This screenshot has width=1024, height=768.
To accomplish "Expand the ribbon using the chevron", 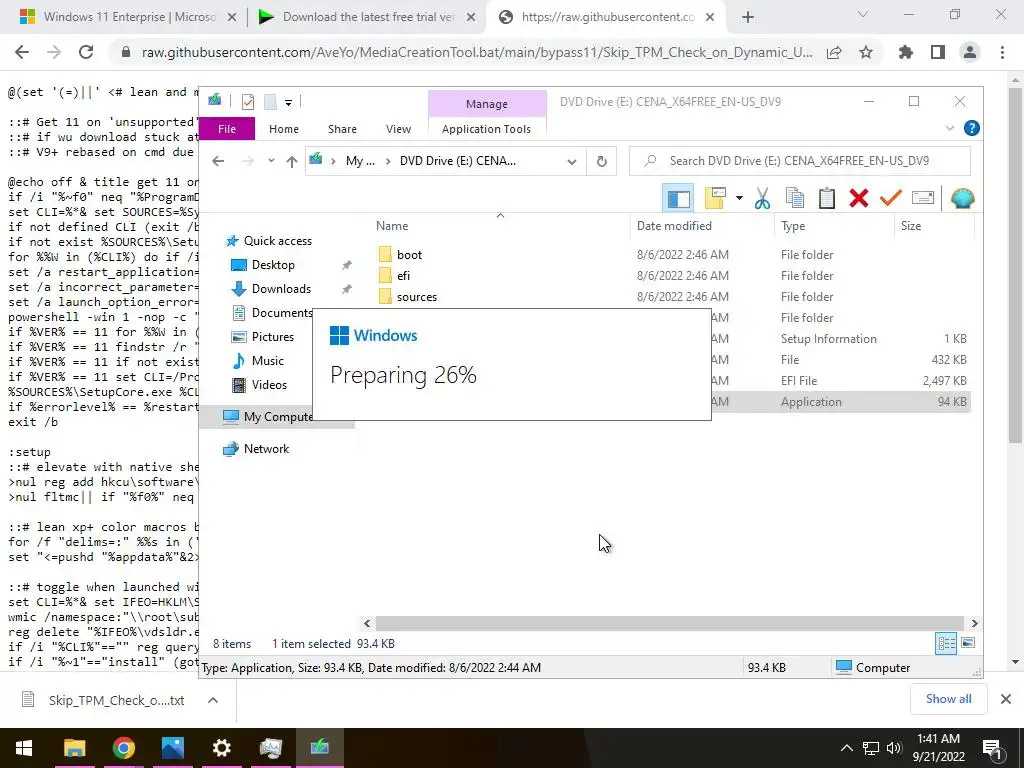I will pos(950,129).
